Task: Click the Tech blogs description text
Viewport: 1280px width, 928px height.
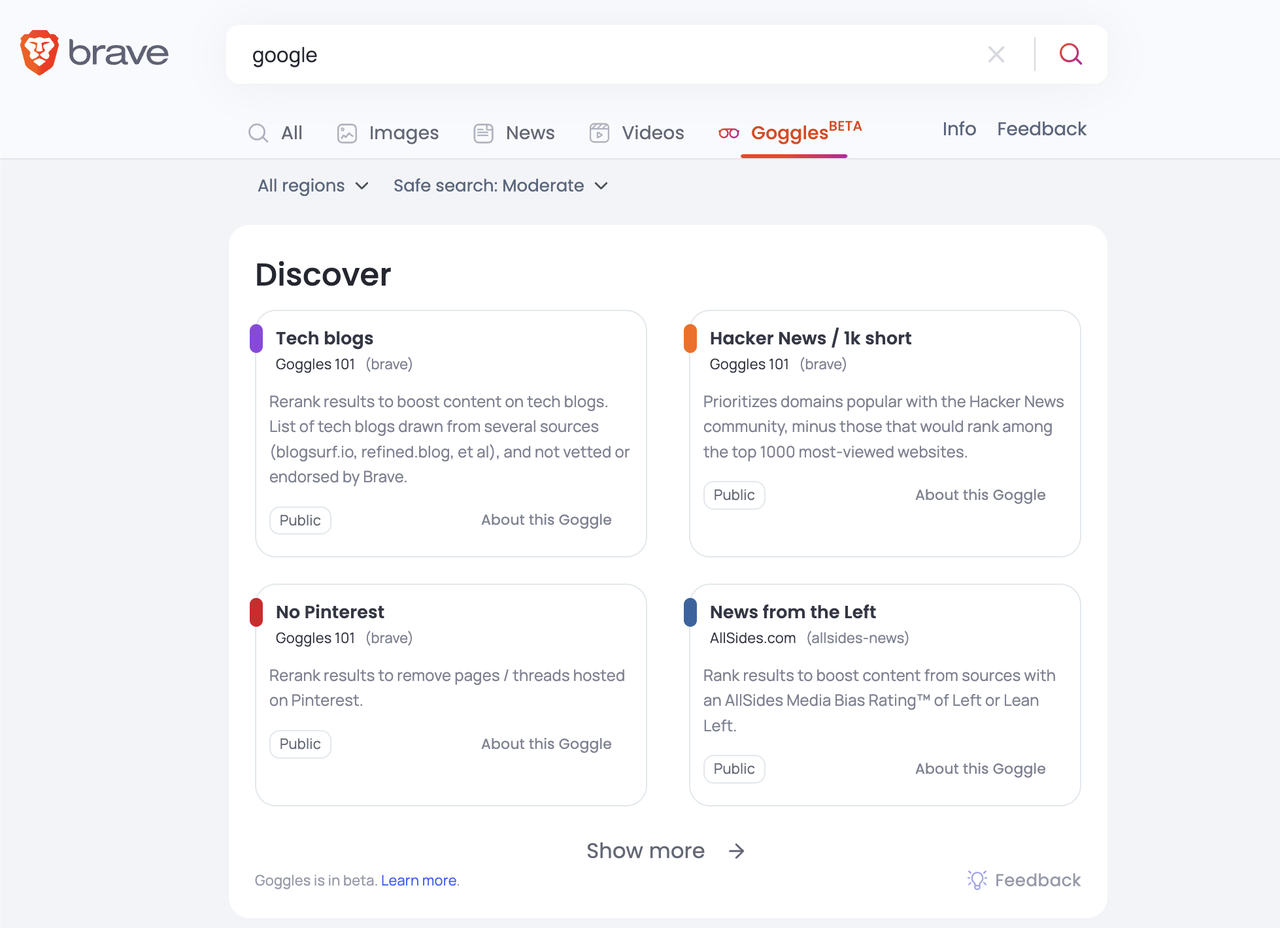Action: point(450,439)
